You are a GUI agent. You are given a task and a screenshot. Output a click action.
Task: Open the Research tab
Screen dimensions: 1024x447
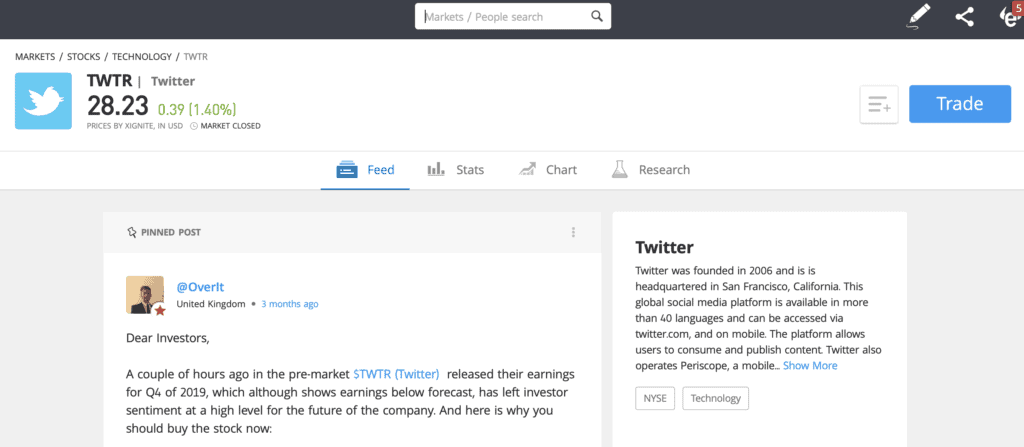click(x=650, y=170)
